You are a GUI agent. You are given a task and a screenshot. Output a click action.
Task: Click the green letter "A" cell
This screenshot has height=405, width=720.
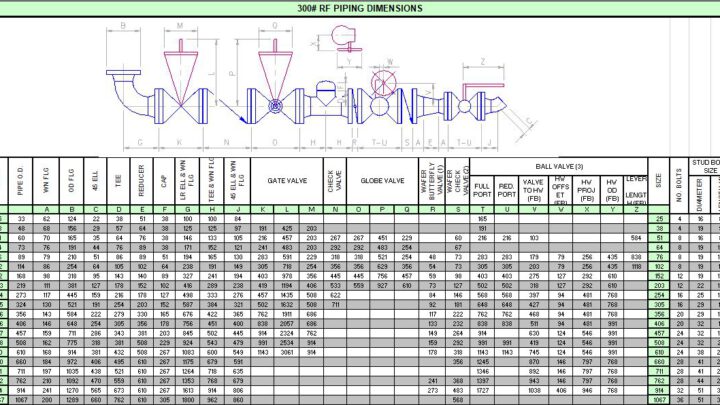(x=46, y=209)
